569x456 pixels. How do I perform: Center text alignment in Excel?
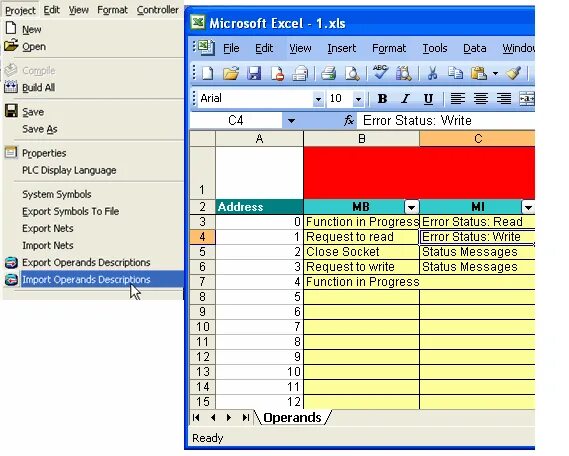pyautogui.click(x=481, y=99)
